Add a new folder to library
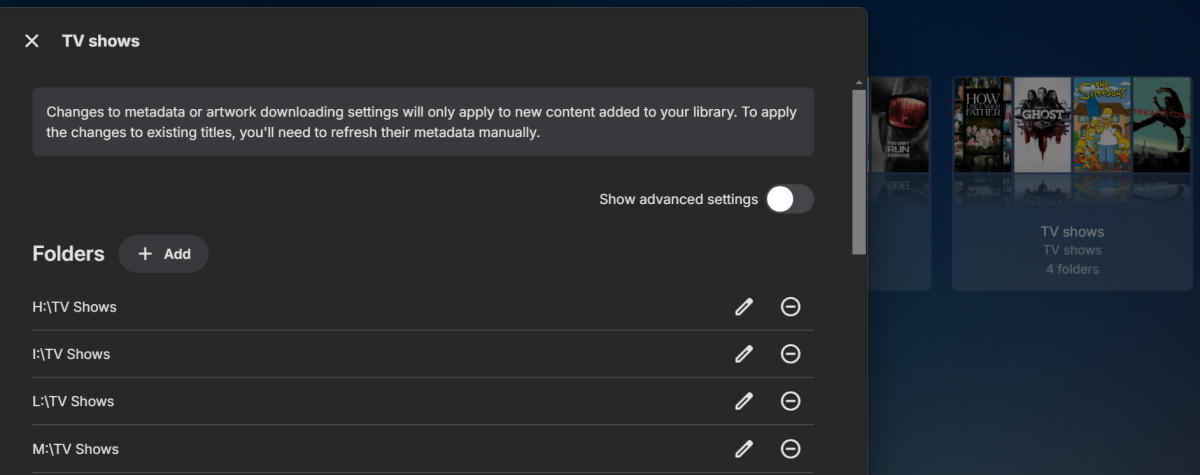This screenshot has width=1200, height=475. pyautogui.click(x=163, y=254)
